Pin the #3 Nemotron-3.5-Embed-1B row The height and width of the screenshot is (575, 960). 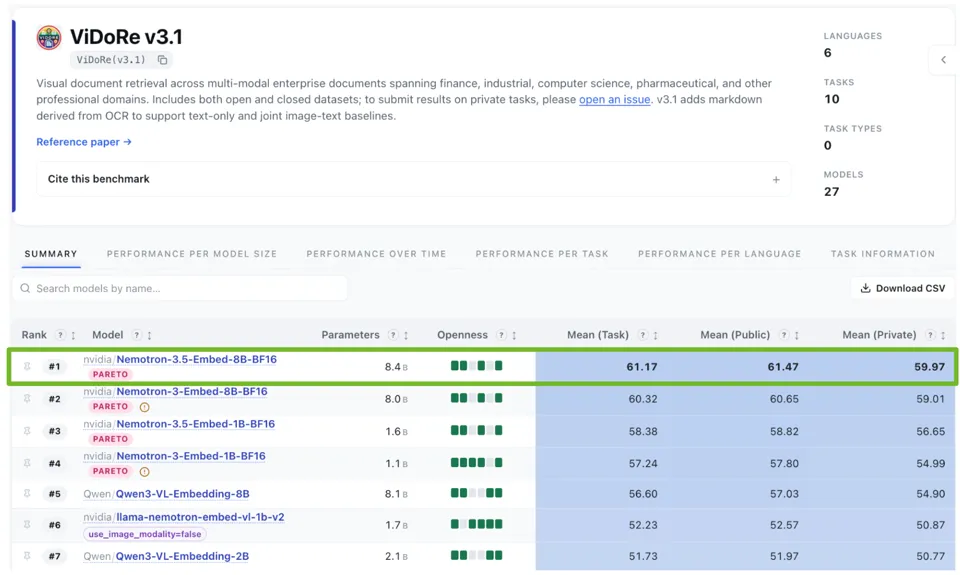[27, 431]
